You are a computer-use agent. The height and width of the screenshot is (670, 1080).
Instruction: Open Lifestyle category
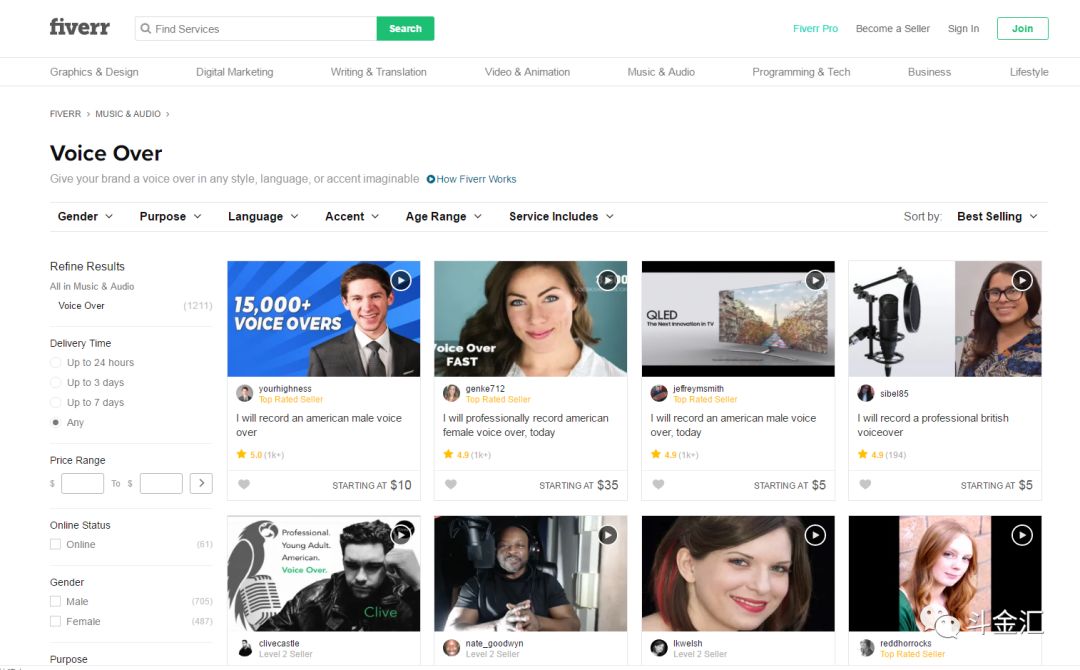(1029, 72)
